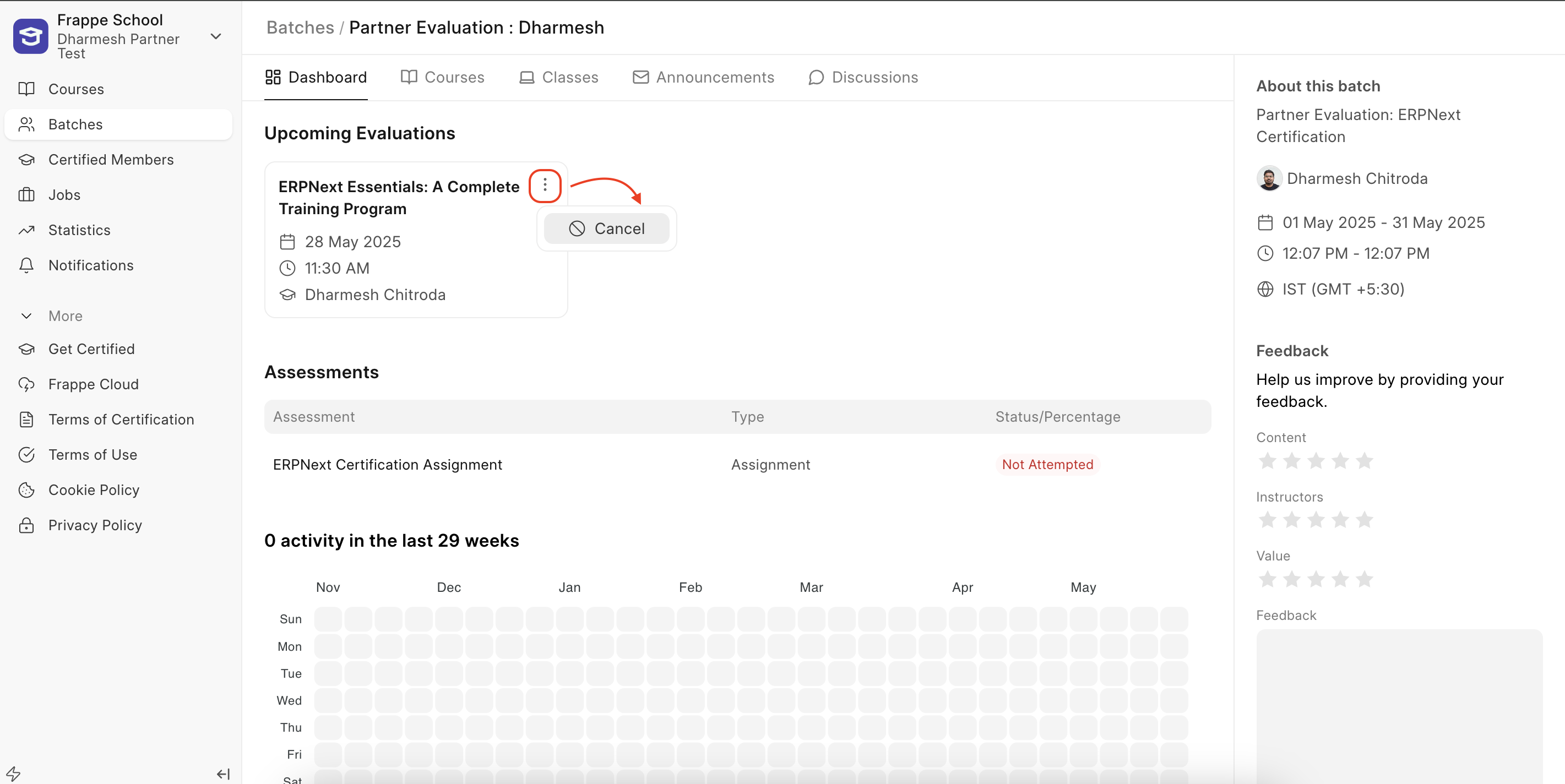Open Certified Members in the sidebar
This screenshot has height=784, width=1565.
coord(118,160)
